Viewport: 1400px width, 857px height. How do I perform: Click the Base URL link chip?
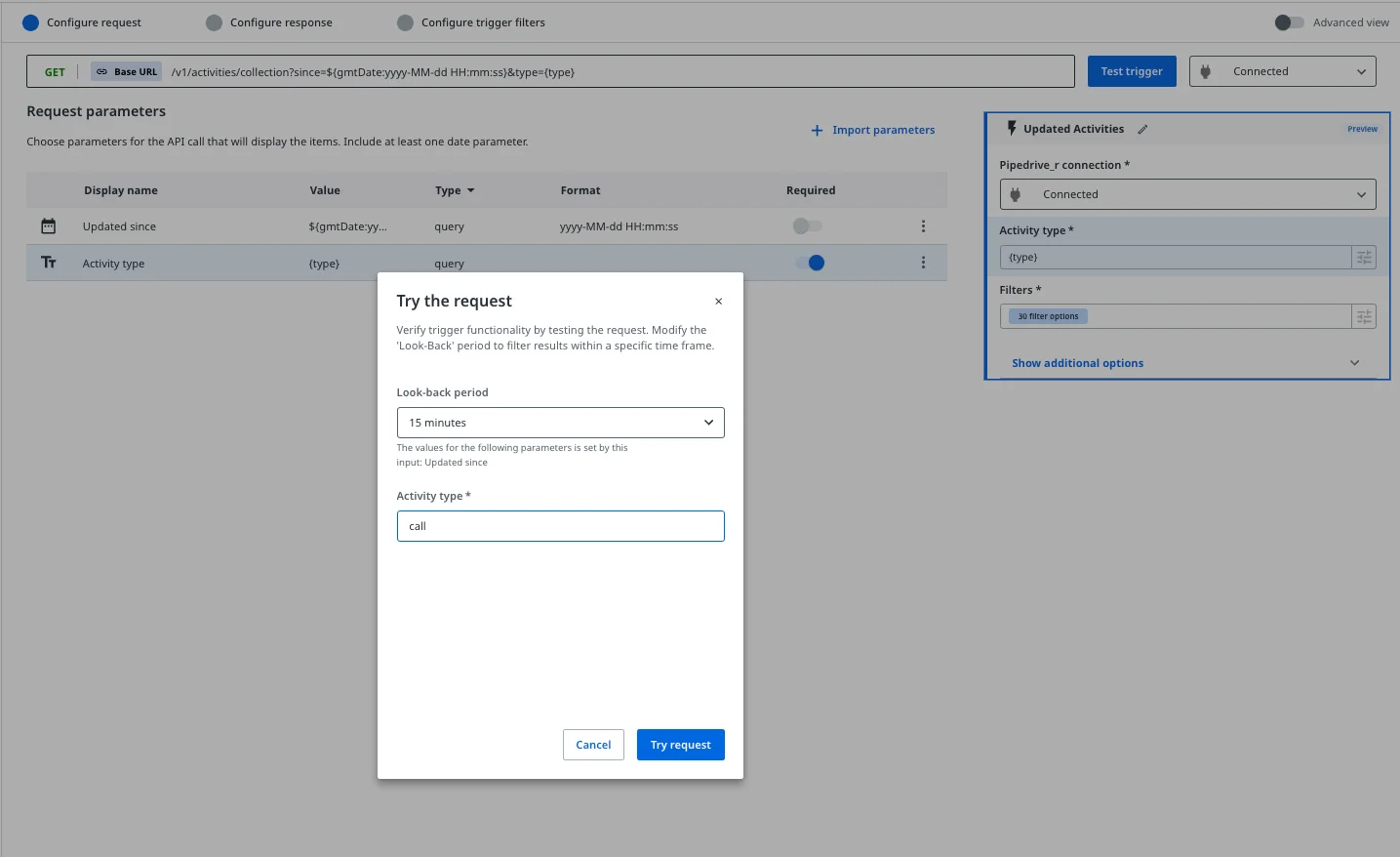pyautogui.click(x=127, y=72)
